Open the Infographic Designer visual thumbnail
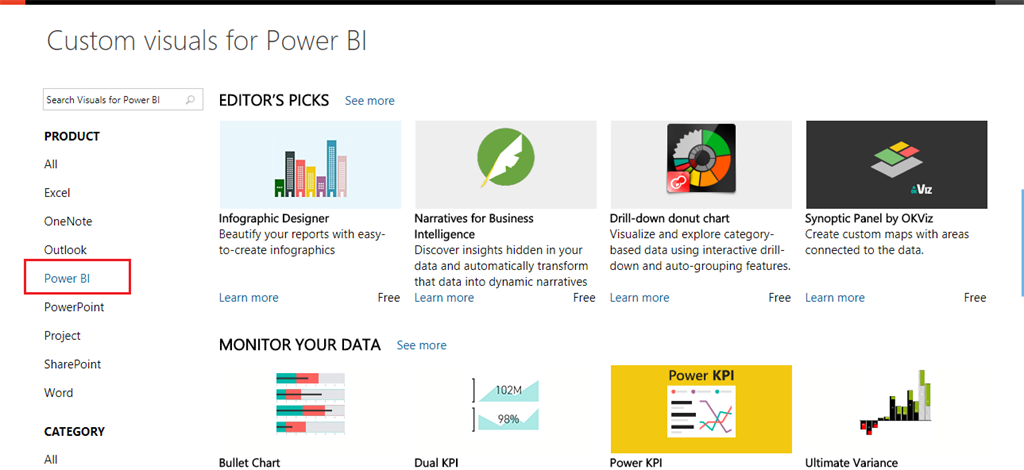The height and width of the screenshot is (470, 1024). click(310, 165)
